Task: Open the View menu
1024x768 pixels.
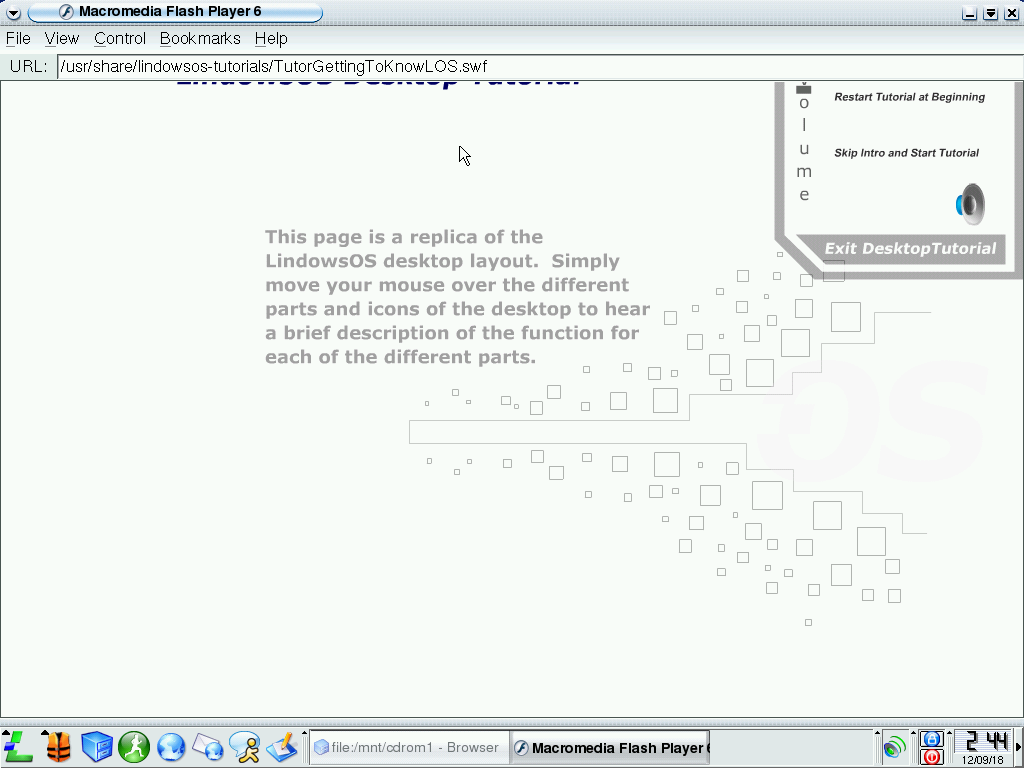Action: (x=62, y=39)
